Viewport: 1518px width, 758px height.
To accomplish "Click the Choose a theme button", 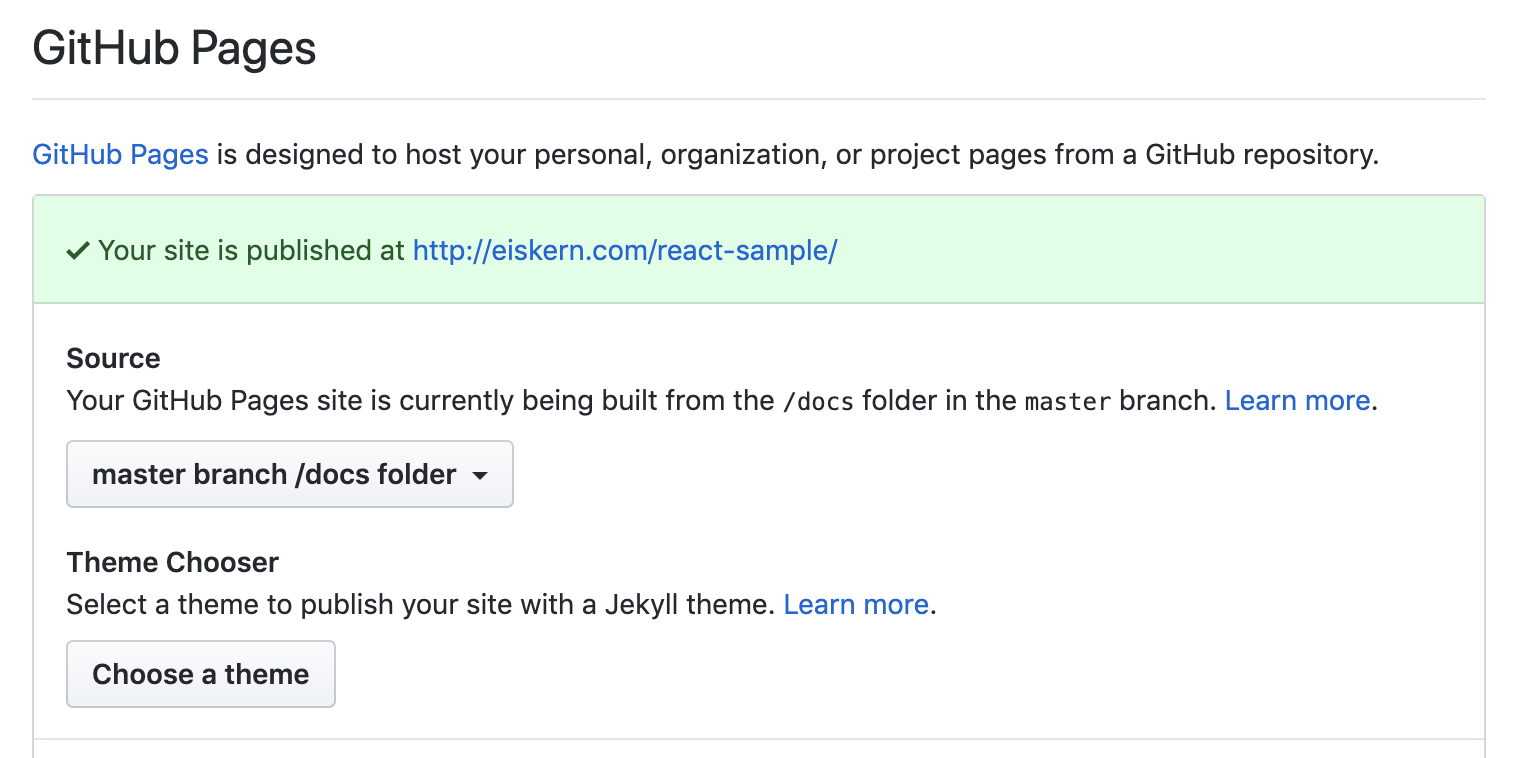I will tap(201, 674).
